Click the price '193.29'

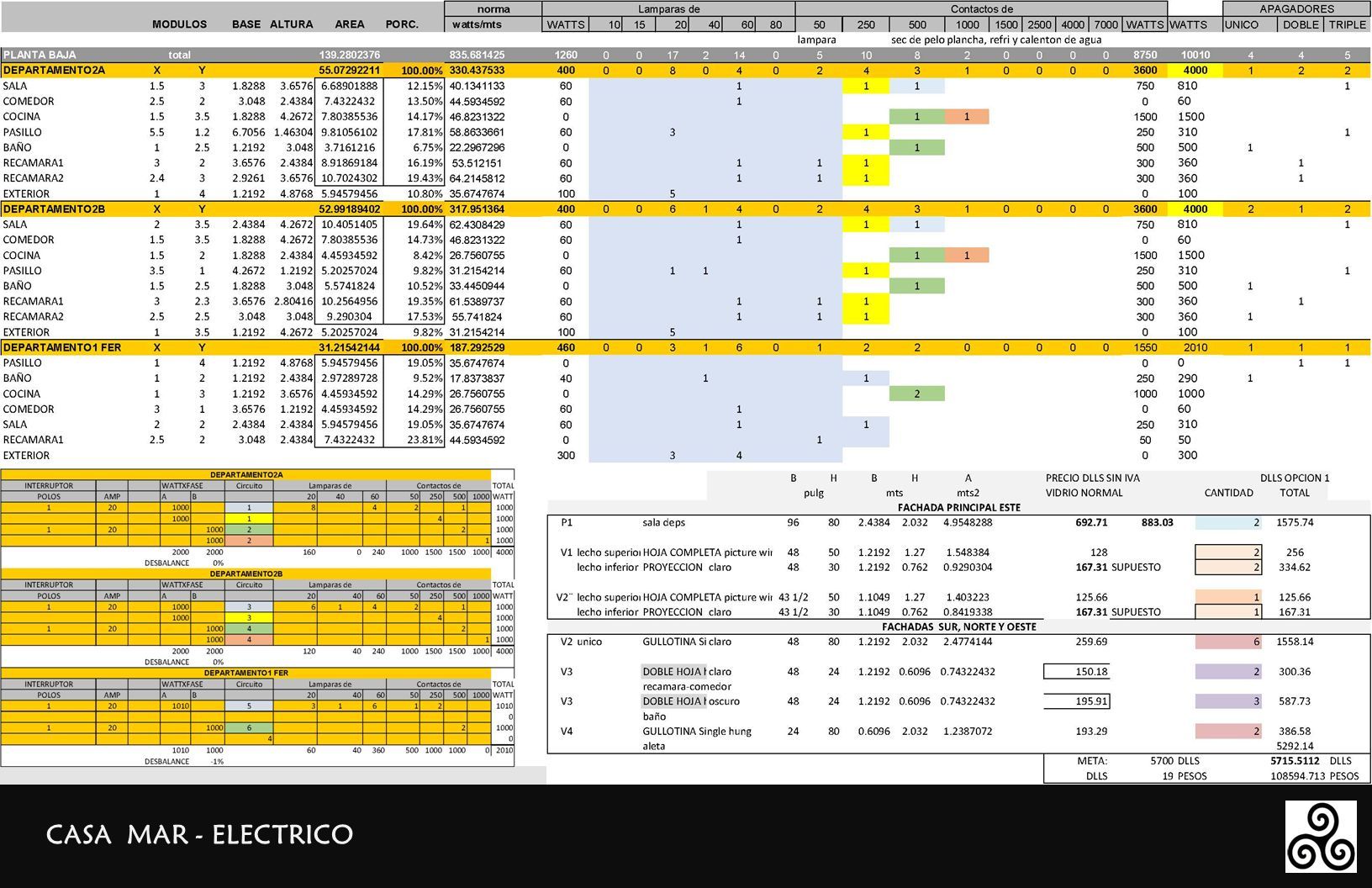click(1091, 731)
